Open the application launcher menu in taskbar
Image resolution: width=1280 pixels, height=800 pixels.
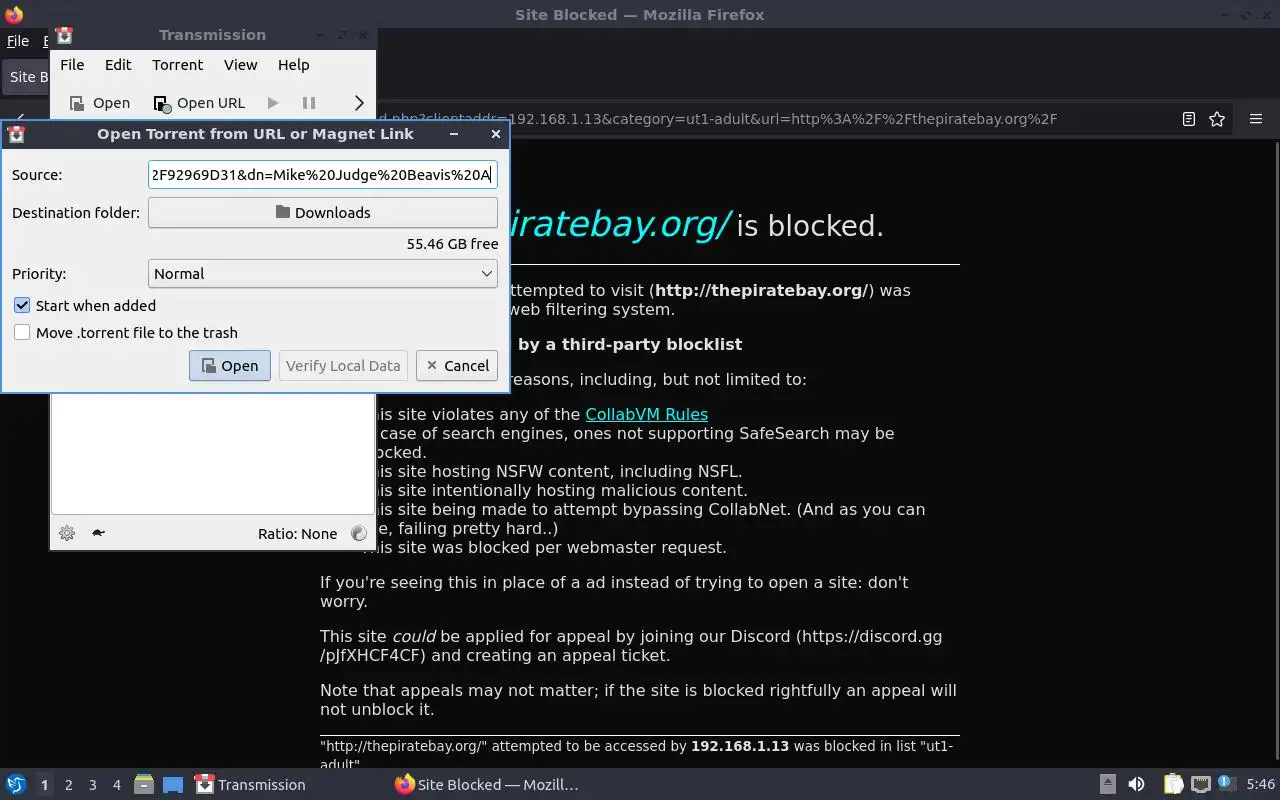[x=15, y=785]
